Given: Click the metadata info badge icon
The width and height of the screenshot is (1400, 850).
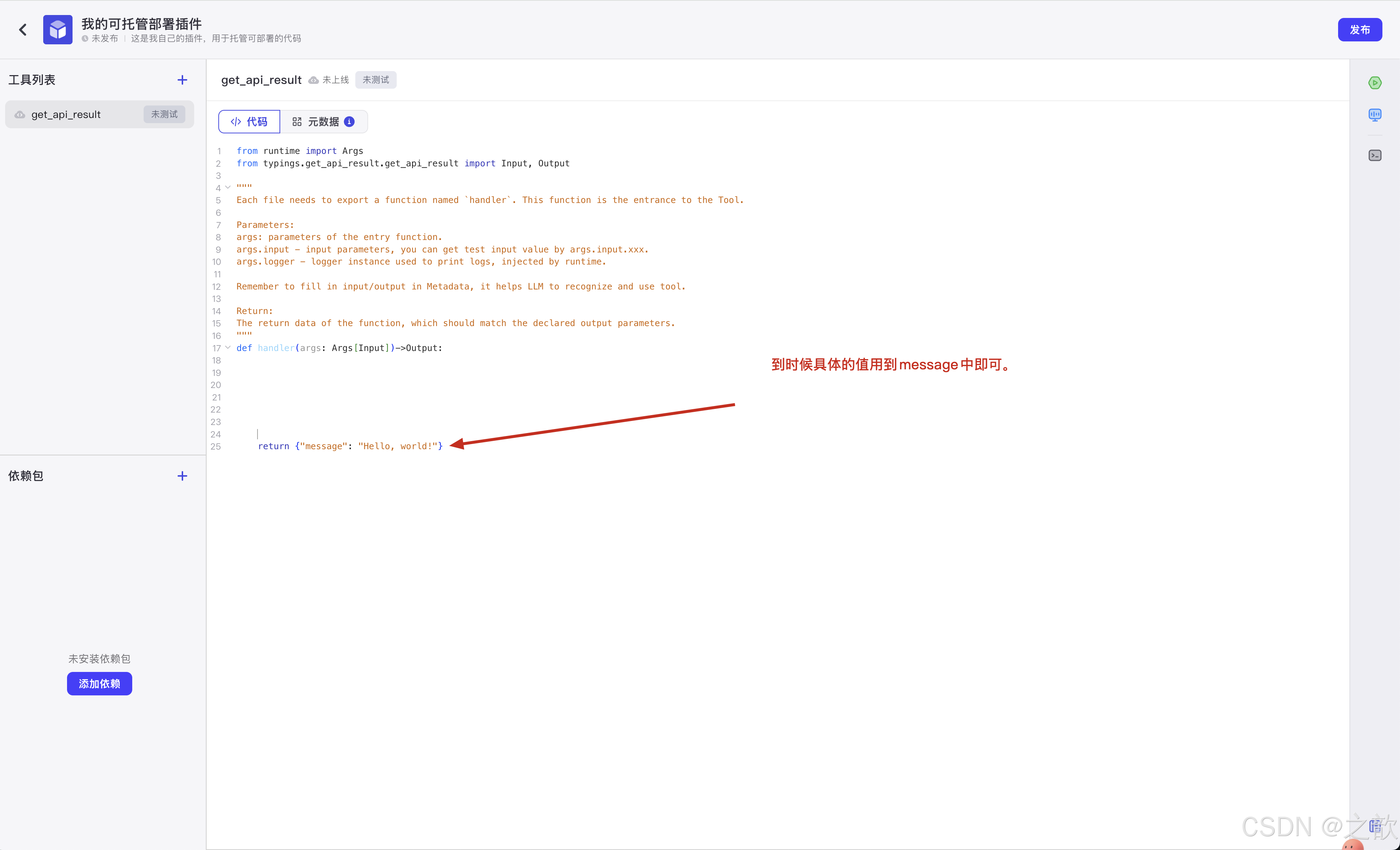Looking at the screenshot, I should click(x=349, y=122).
